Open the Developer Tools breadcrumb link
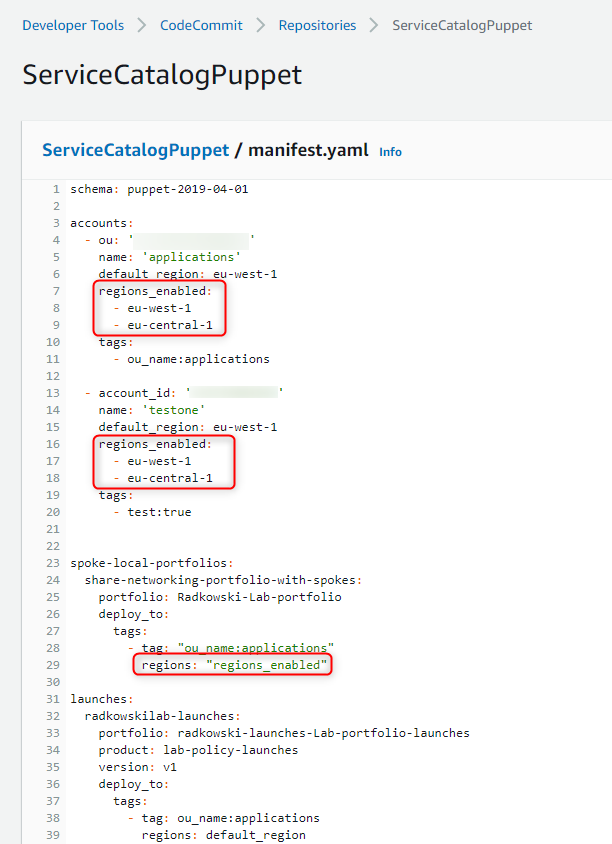 click(x=73, y=25)
